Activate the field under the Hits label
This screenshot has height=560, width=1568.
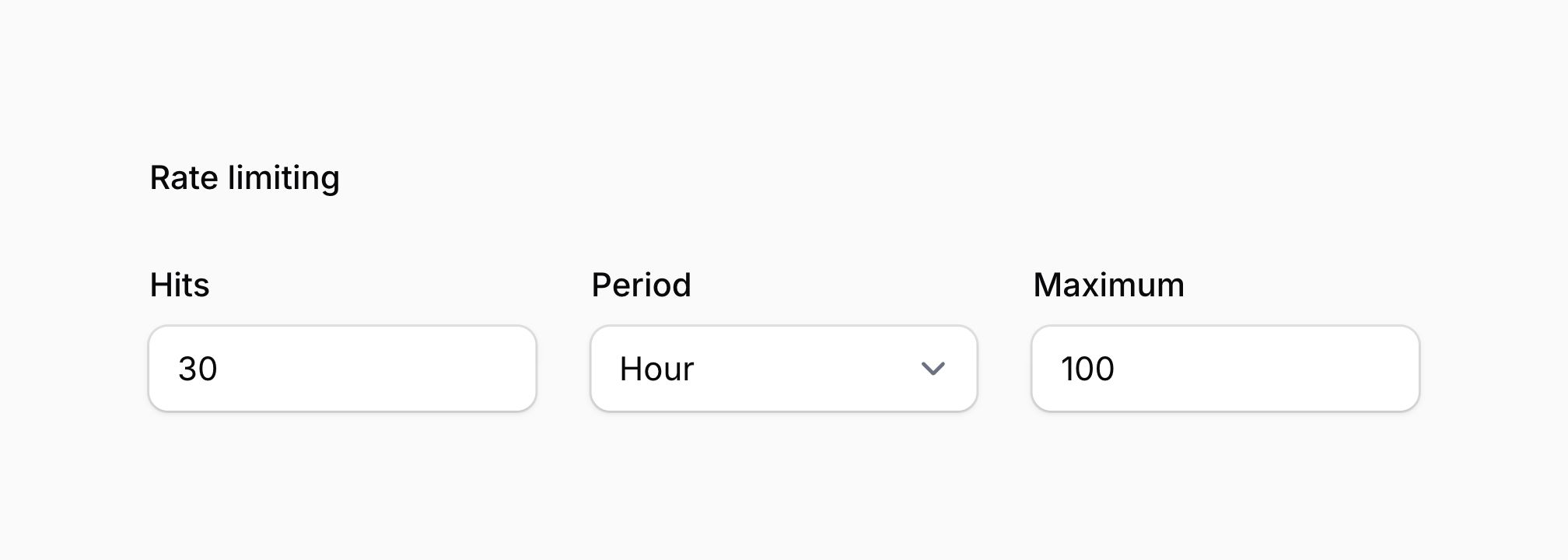[x=342, y=369]
